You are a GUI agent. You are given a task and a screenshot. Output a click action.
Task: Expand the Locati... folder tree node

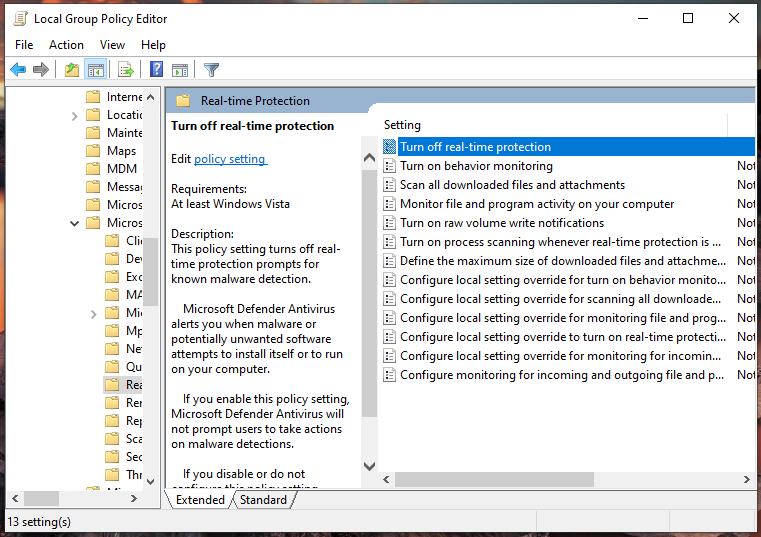pyautogui.click(x=75, y=115)
